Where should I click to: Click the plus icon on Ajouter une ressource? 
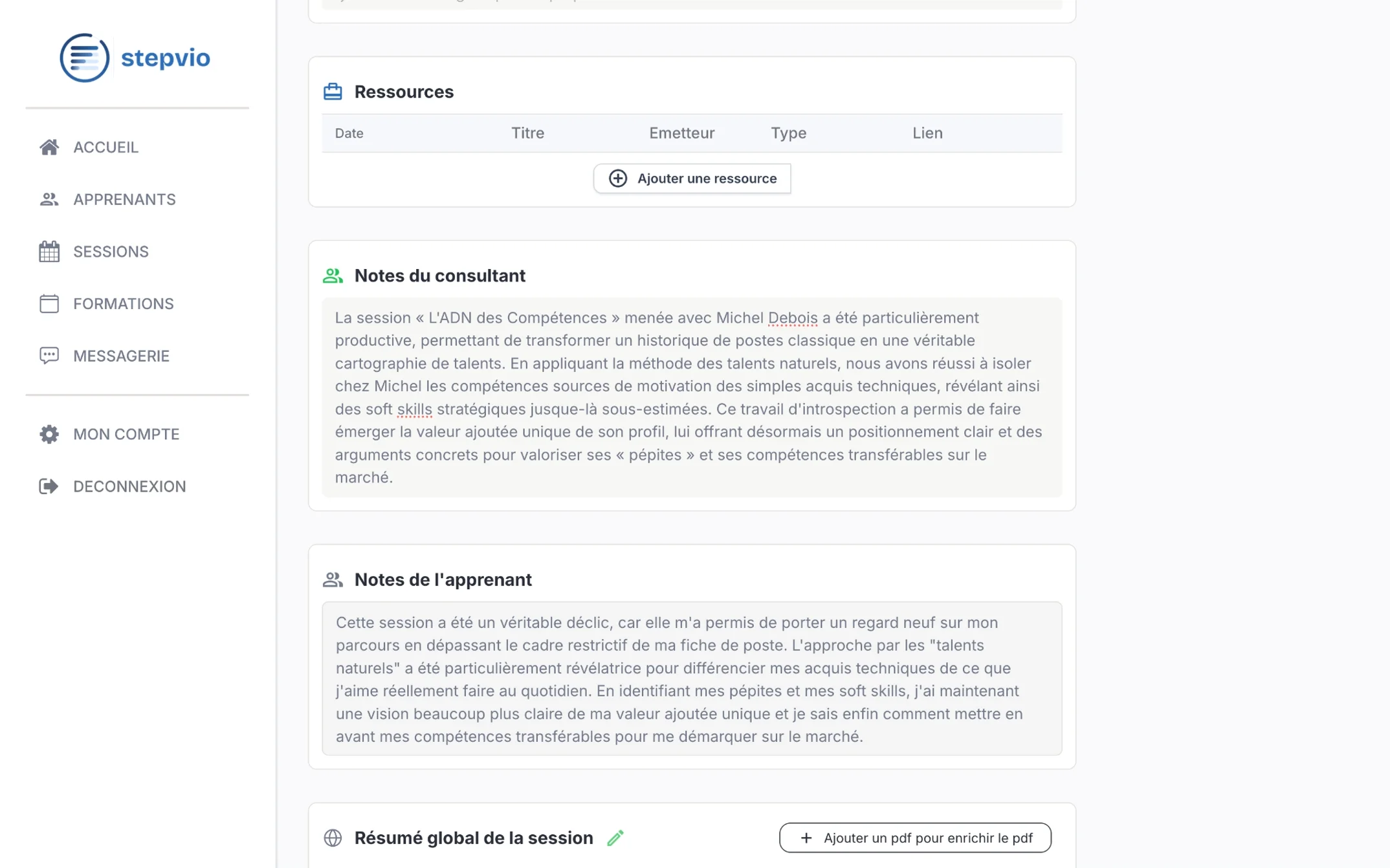point(617,179)
